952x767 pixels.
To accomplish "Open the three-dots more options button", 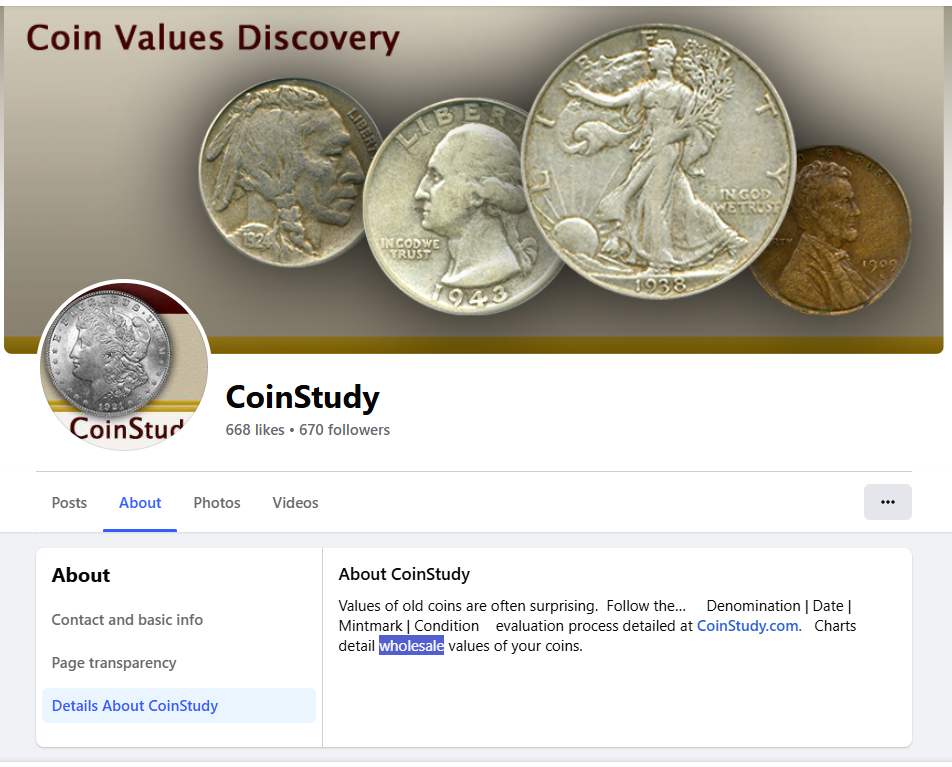I will click(x=887, y=502).
